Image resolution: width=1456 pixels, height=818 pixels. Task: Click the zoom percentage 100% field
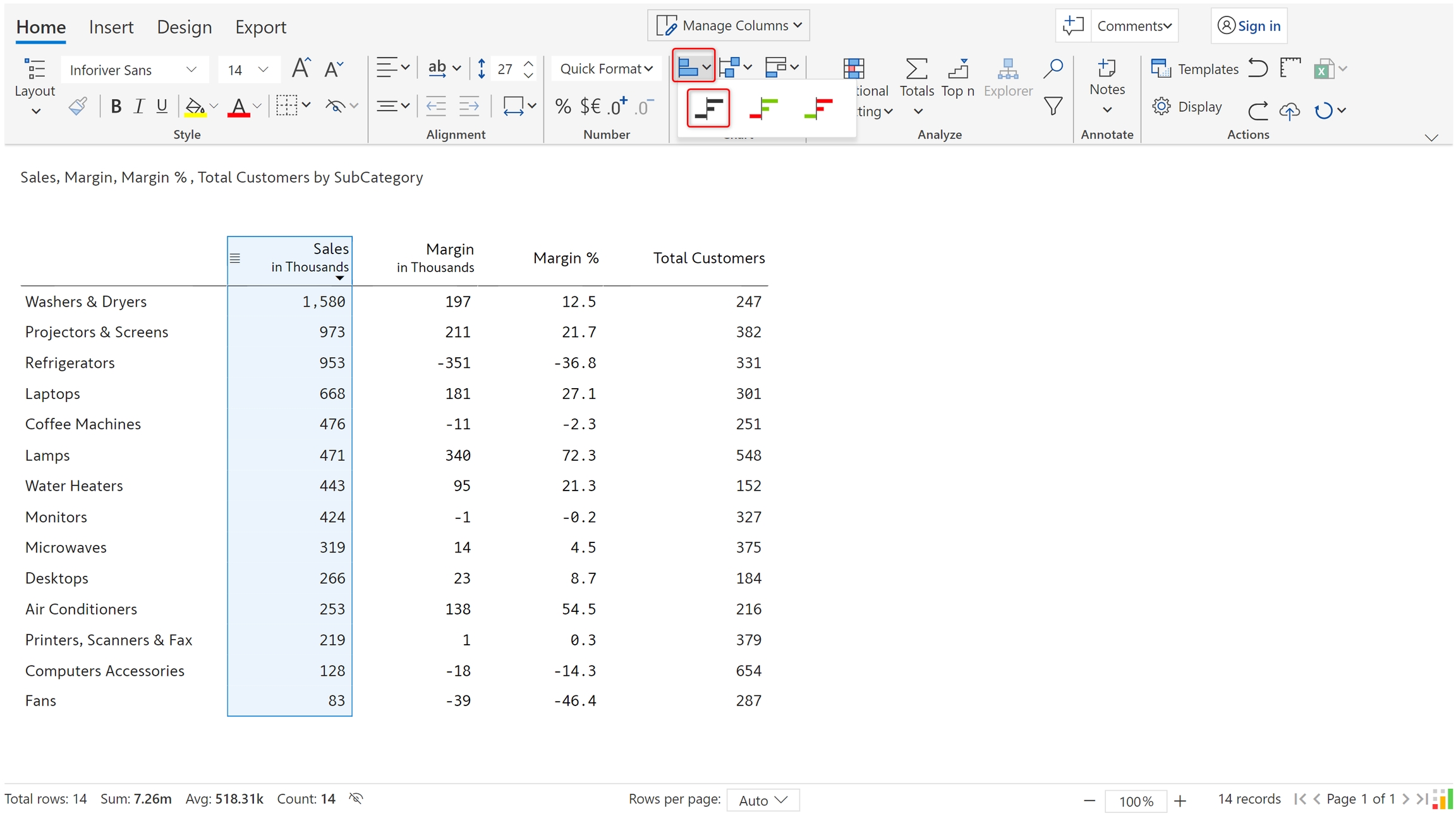(1136, 801)
